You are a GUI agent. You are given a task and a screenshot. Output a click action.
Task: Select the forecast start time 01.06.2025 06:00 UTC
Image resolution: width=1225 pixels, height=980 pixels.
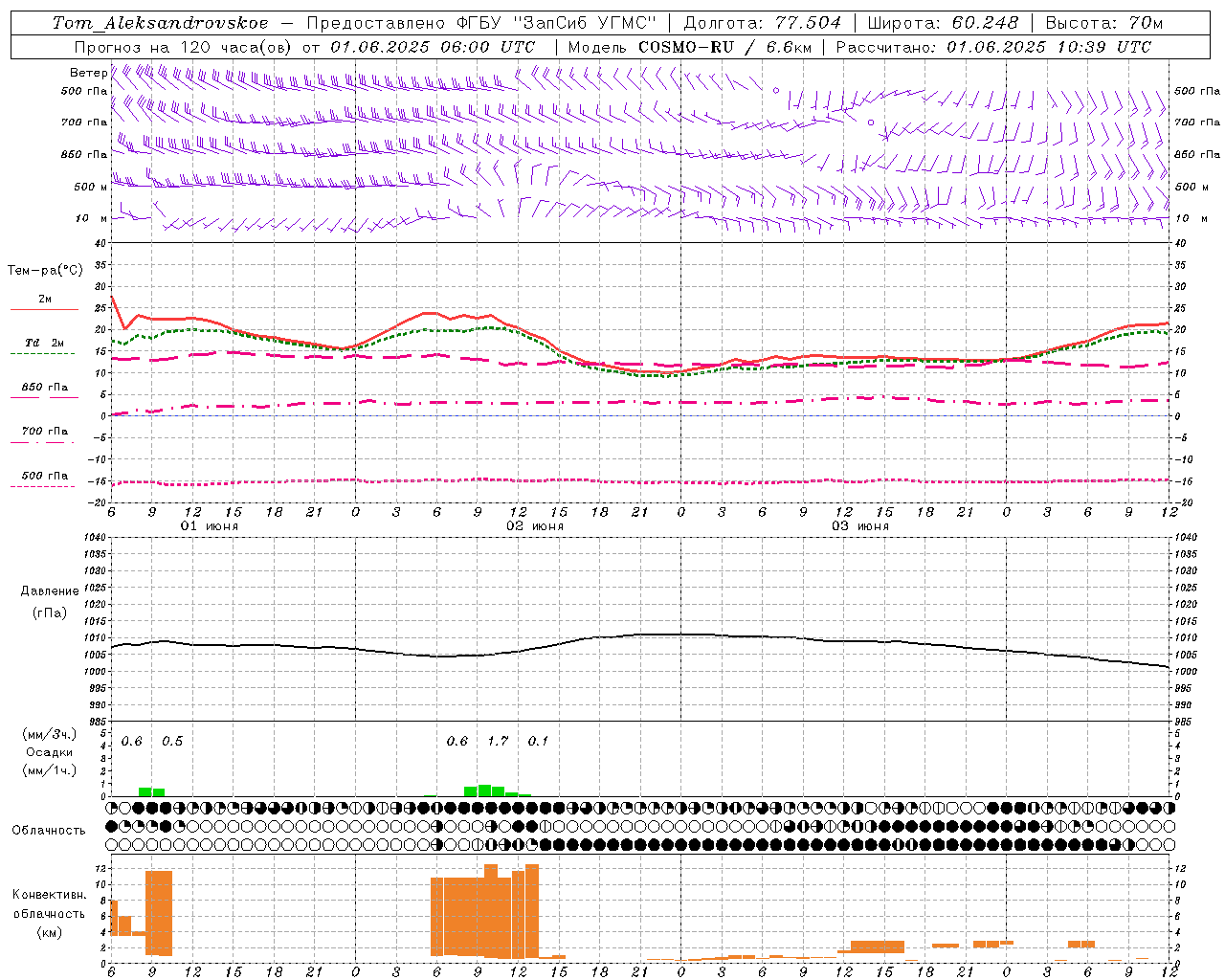point(433,47)
